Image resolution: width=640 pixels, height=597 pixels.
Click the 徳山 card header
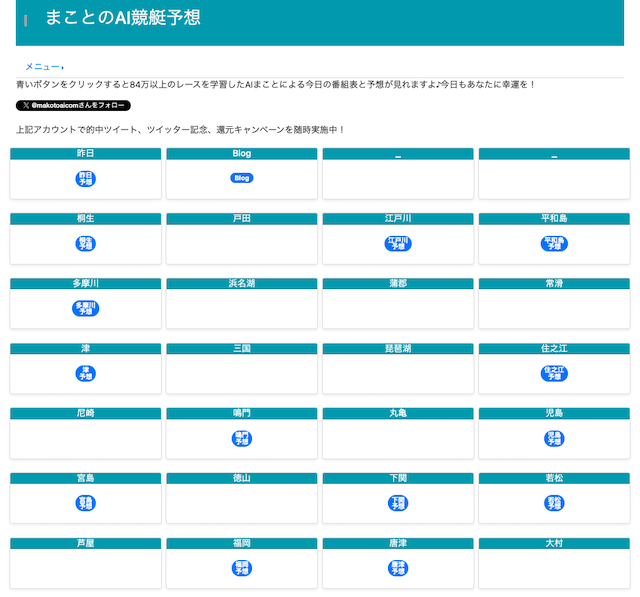[x=242, y=478]
